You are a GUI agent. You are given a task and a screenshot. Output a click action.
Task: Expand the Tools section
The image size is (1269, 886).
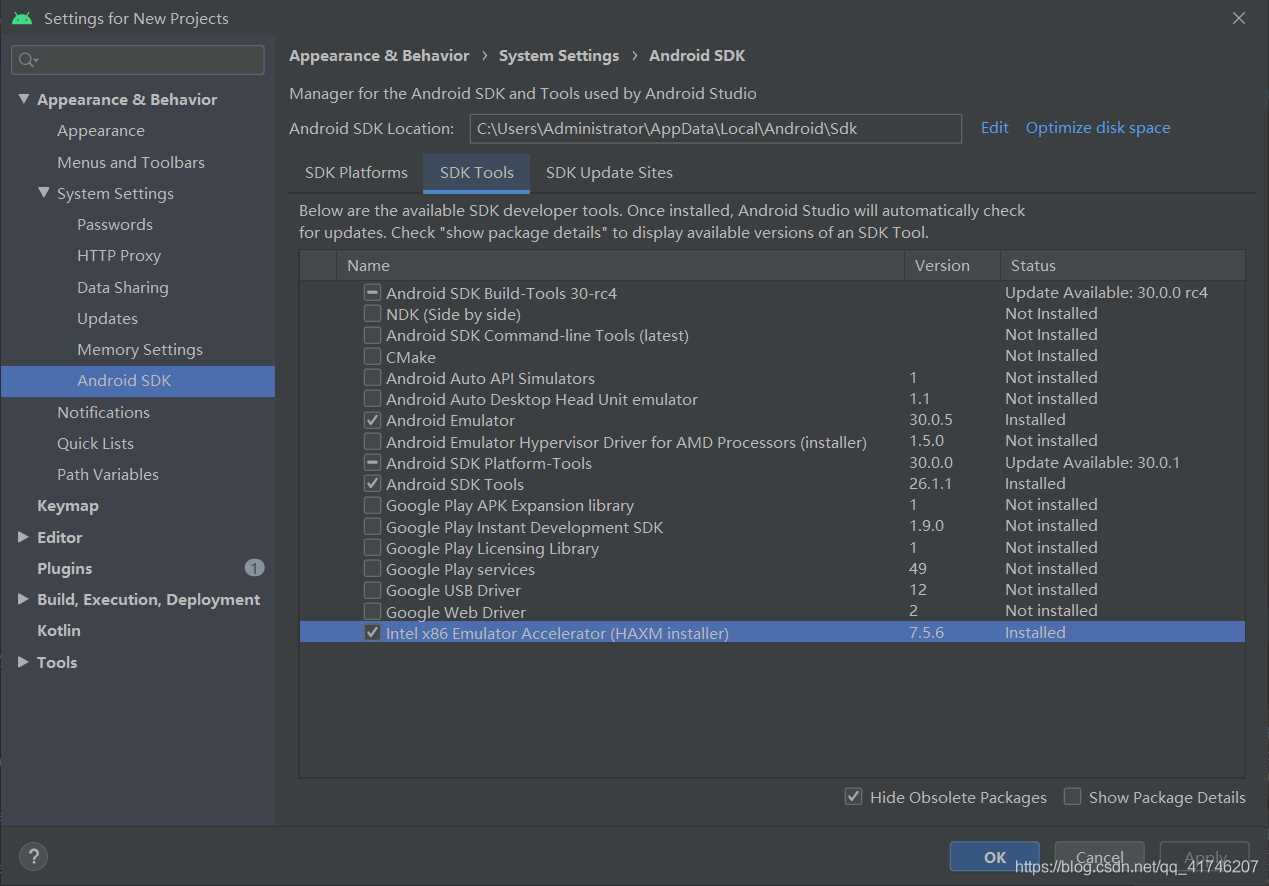pos(24,661)
